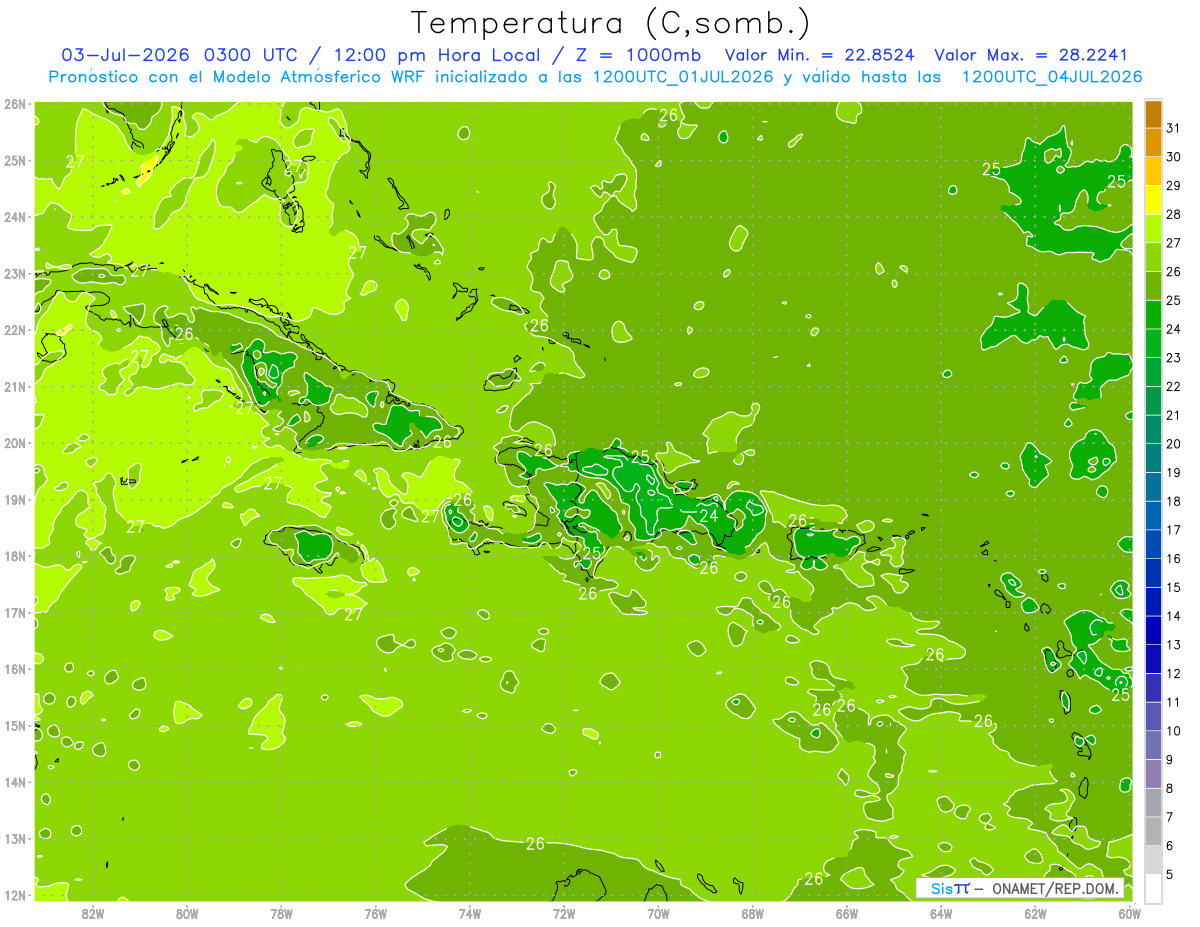
Task: Click the "20" legend value
Action: [x=1173, y=444]
